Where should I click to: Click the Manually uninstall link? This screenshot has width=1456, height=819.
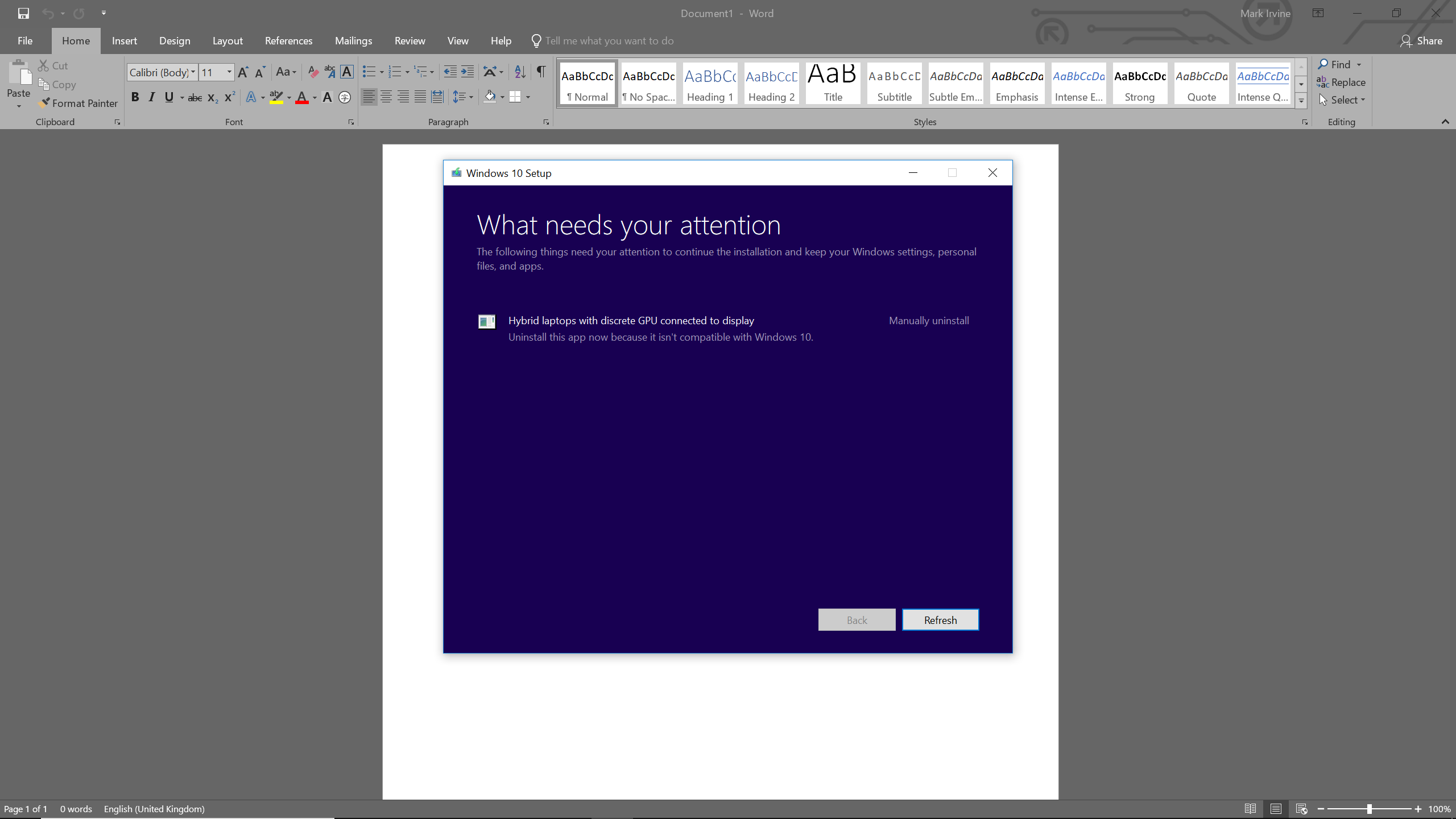coord(929,321)
